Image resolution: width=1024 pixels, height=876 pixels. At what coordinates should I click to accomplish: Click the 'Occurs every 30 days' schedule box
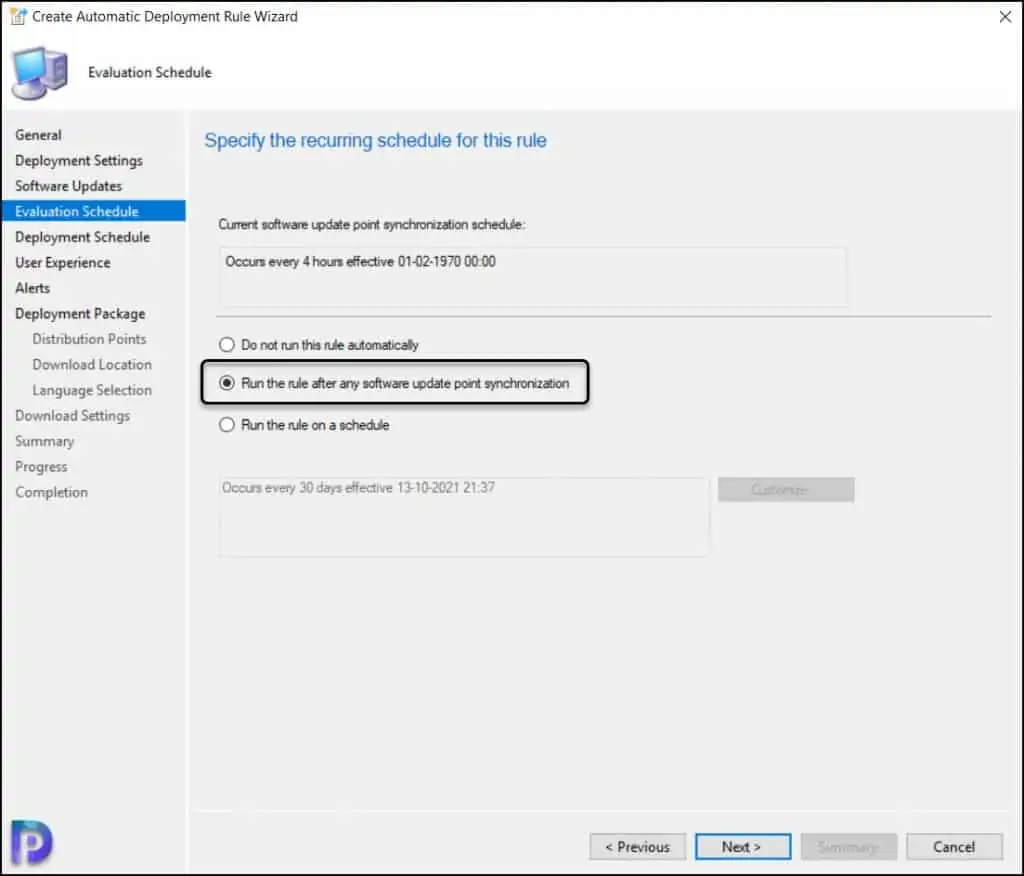tap(464, 517)
